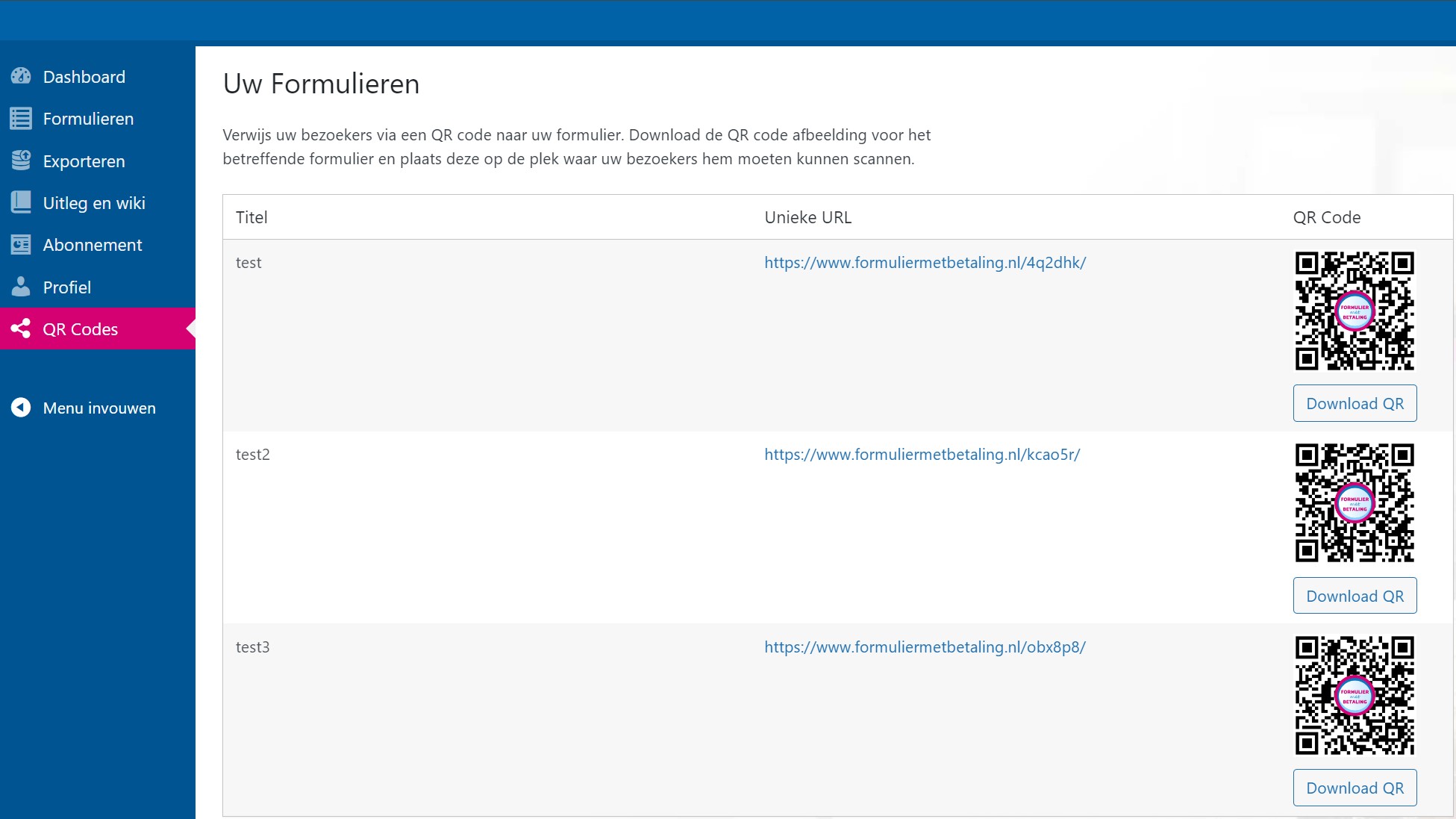The width and height of the screenshot is (1456, 819).
Task: Download QR for the test form
Action: click(x=1355, y=403)
